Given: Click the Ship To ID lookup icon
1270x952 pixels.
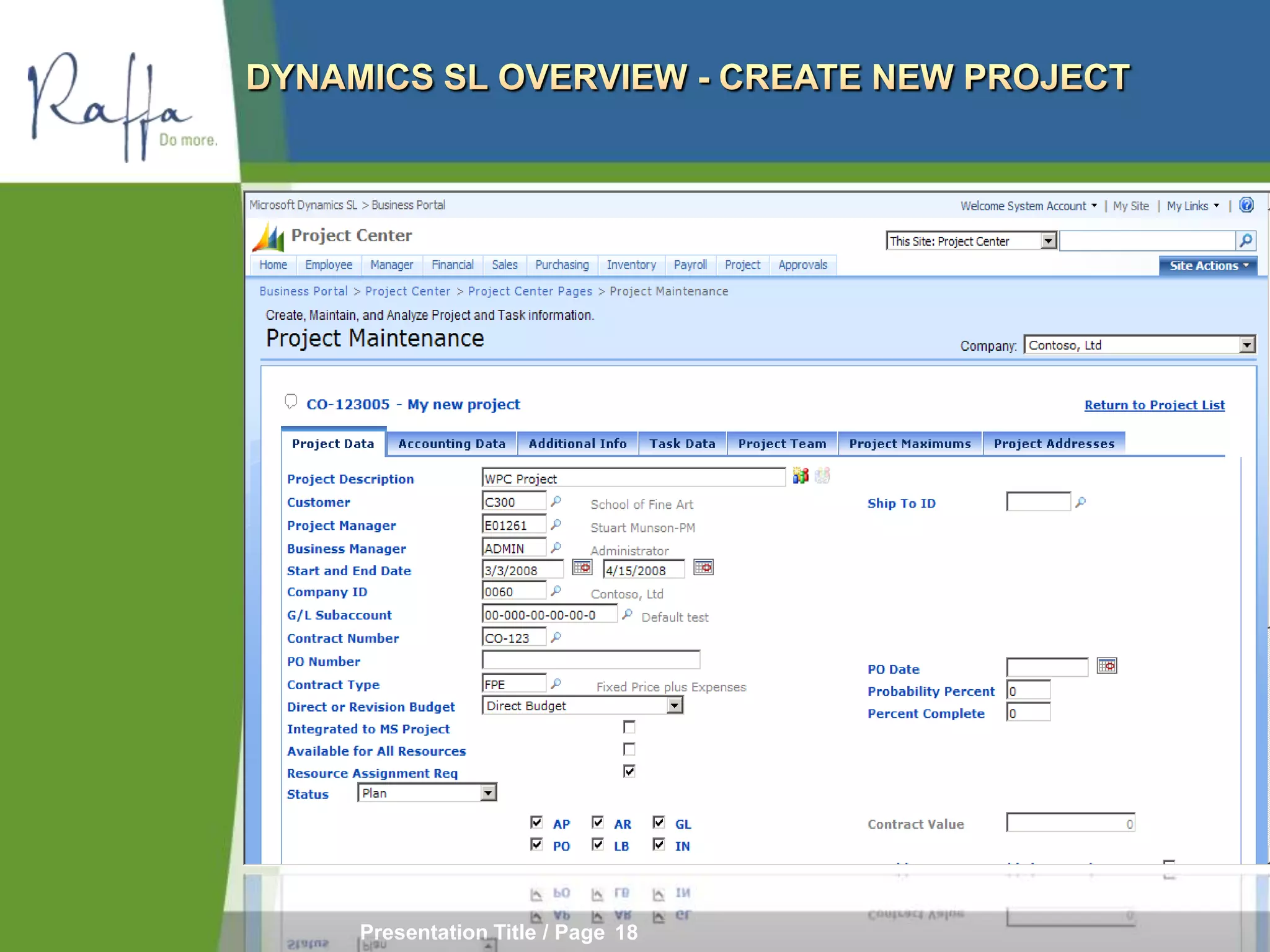Looking at the screenshot, I should click(x=1080, y=502).
